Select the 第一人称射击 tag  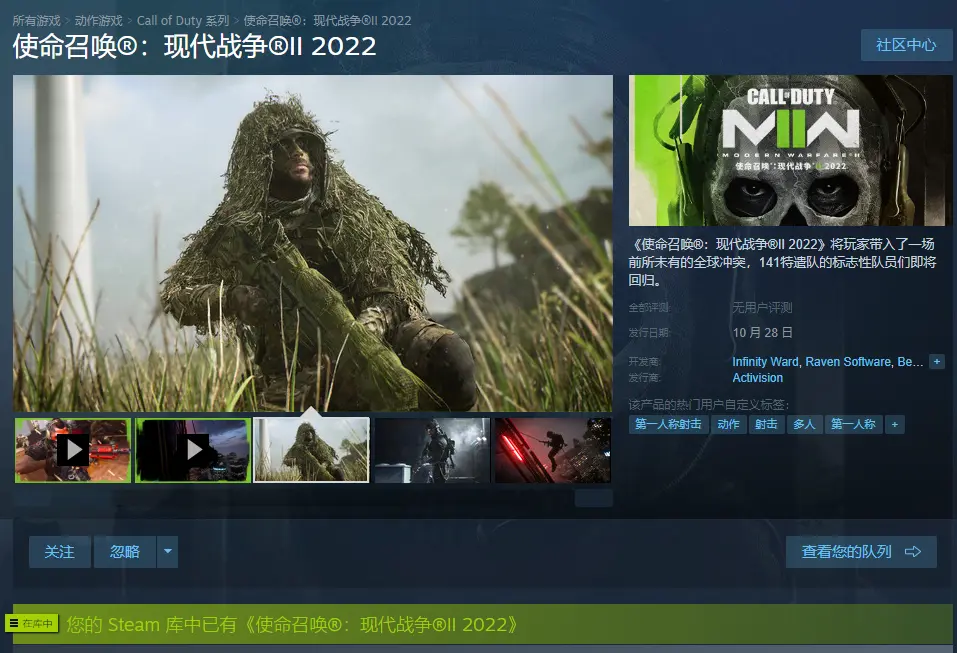(668, 425)
